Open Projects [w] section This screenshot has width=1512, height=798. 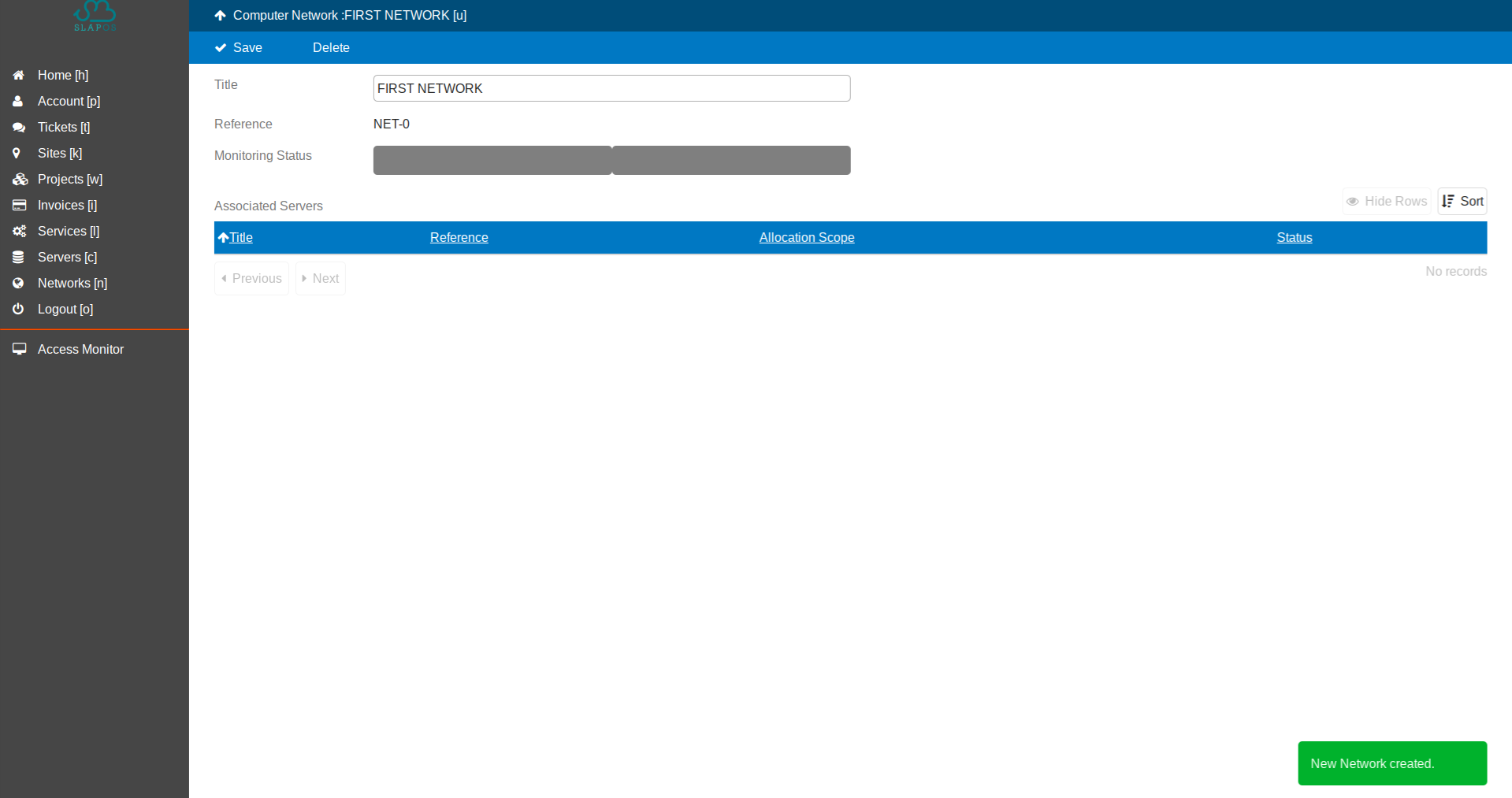(x=70, y=180)
